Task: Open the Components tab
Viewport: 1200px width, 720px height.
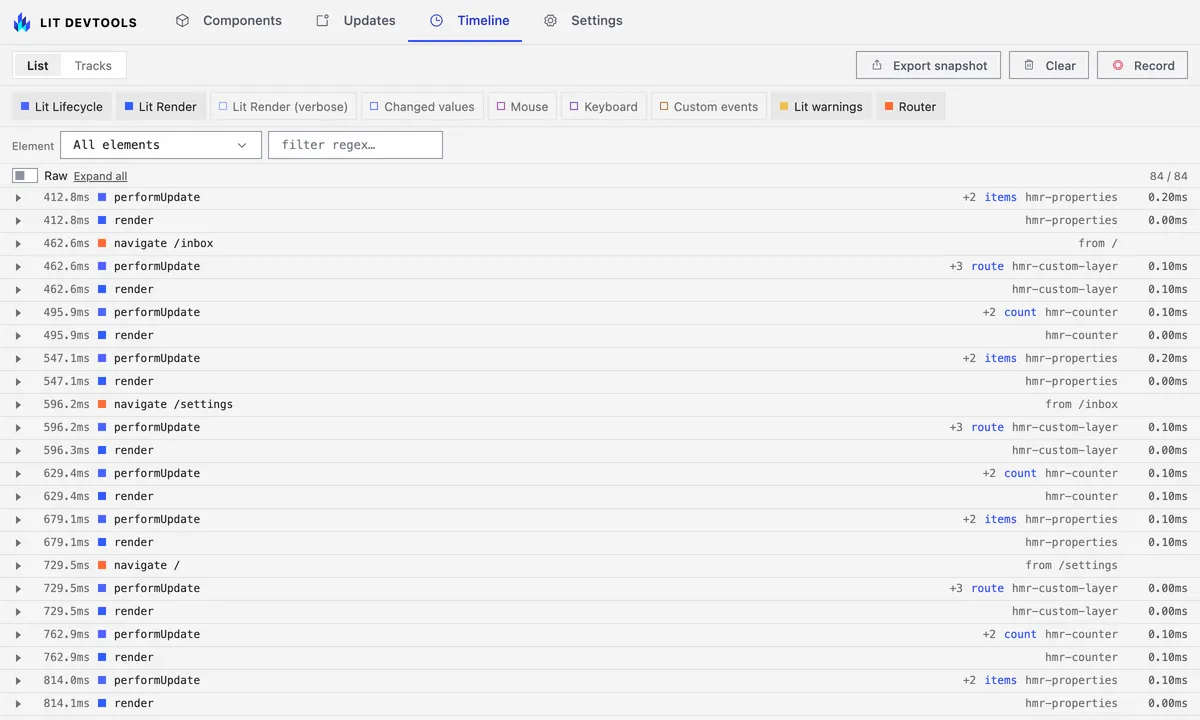Action: (x=229, y=20)
